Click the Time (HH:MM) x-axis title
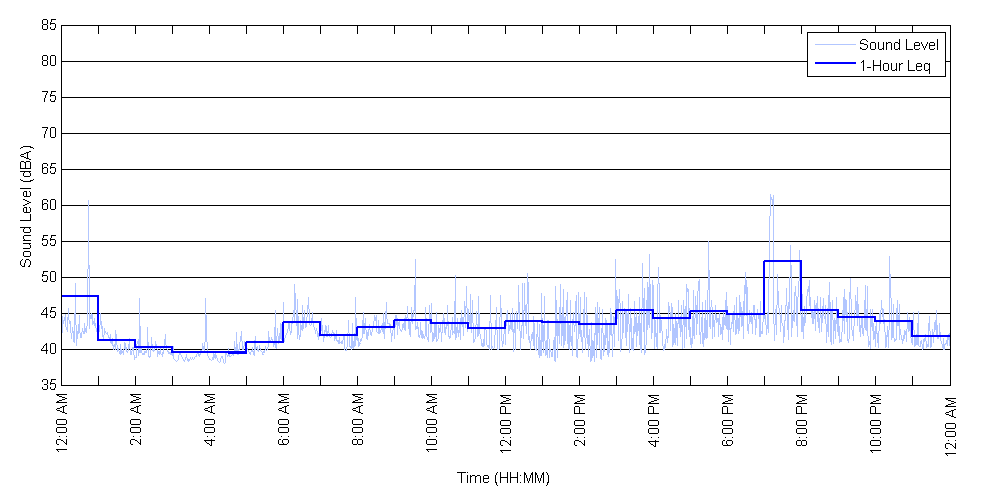 tap(504, 478)
